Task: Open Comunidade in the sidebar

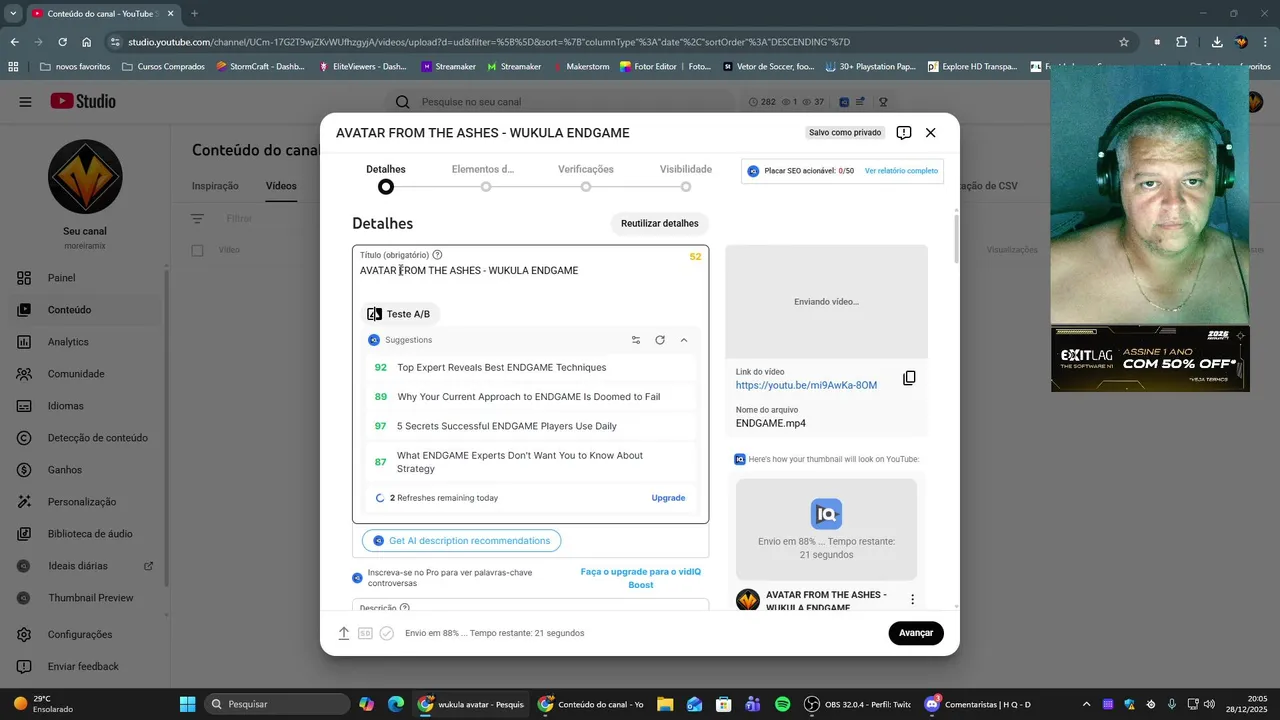Action: pyautogui.click(x=85, y=374)
